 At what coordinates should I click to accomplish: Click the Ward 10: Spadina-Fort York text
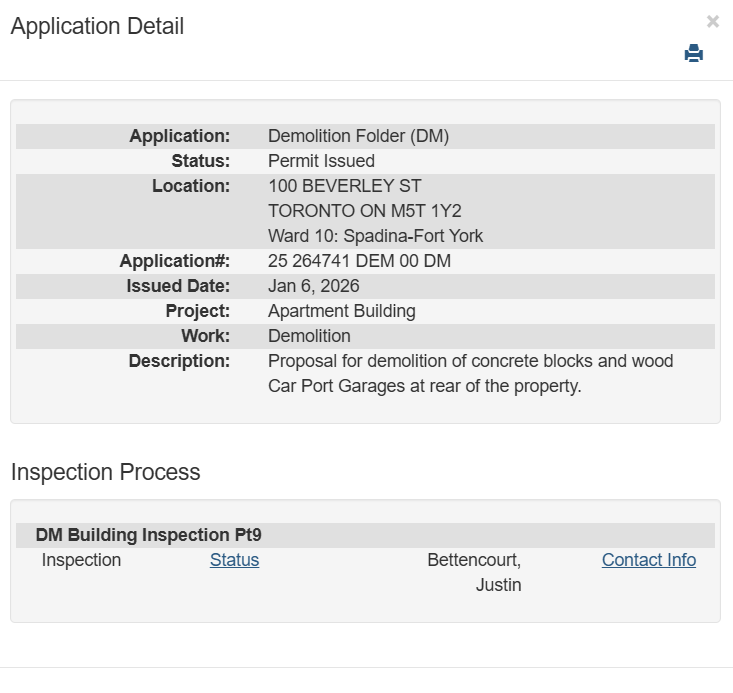tap(375, 236)
